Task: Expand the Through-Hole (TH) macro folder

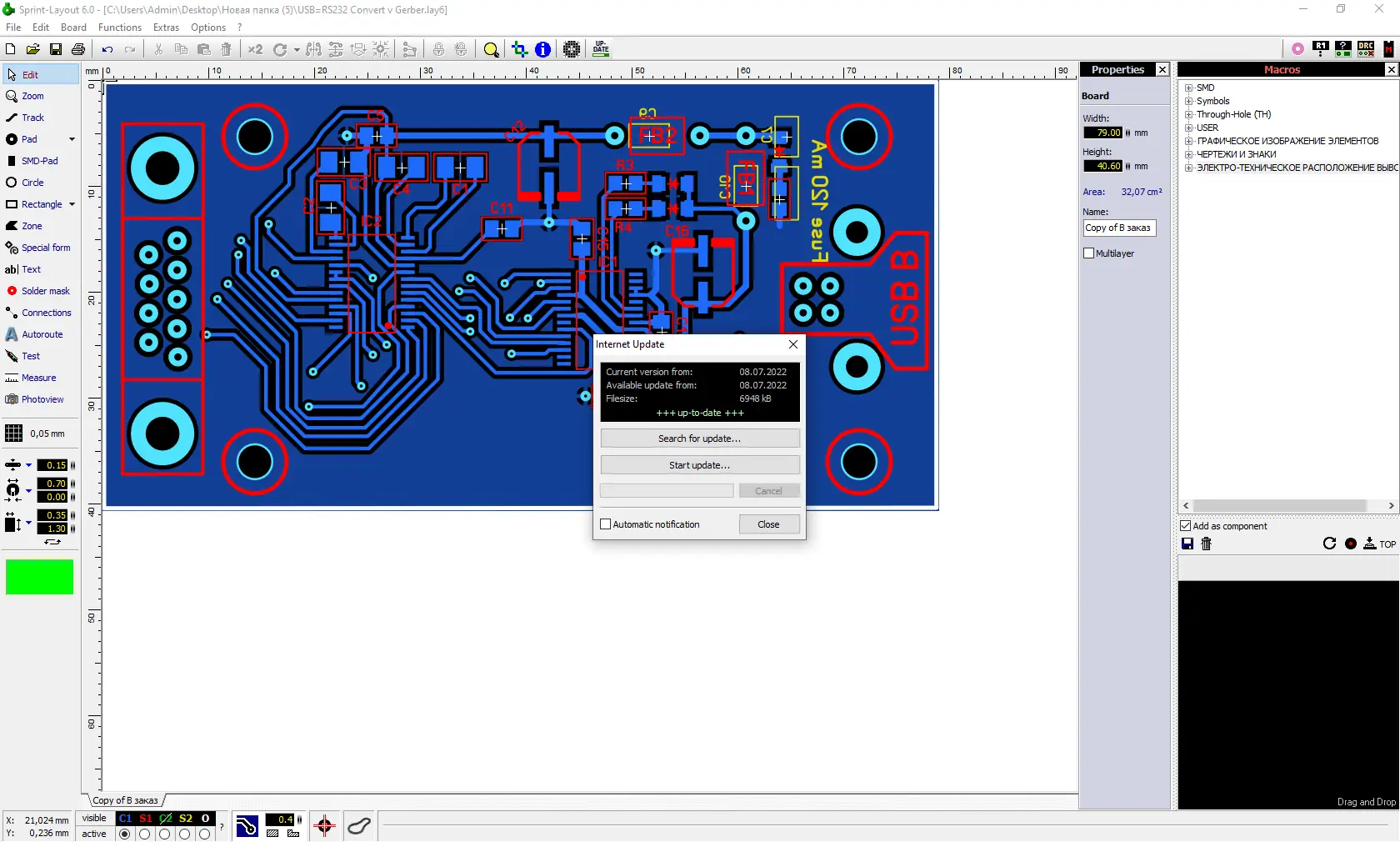Action: (x=1189, y=114)
